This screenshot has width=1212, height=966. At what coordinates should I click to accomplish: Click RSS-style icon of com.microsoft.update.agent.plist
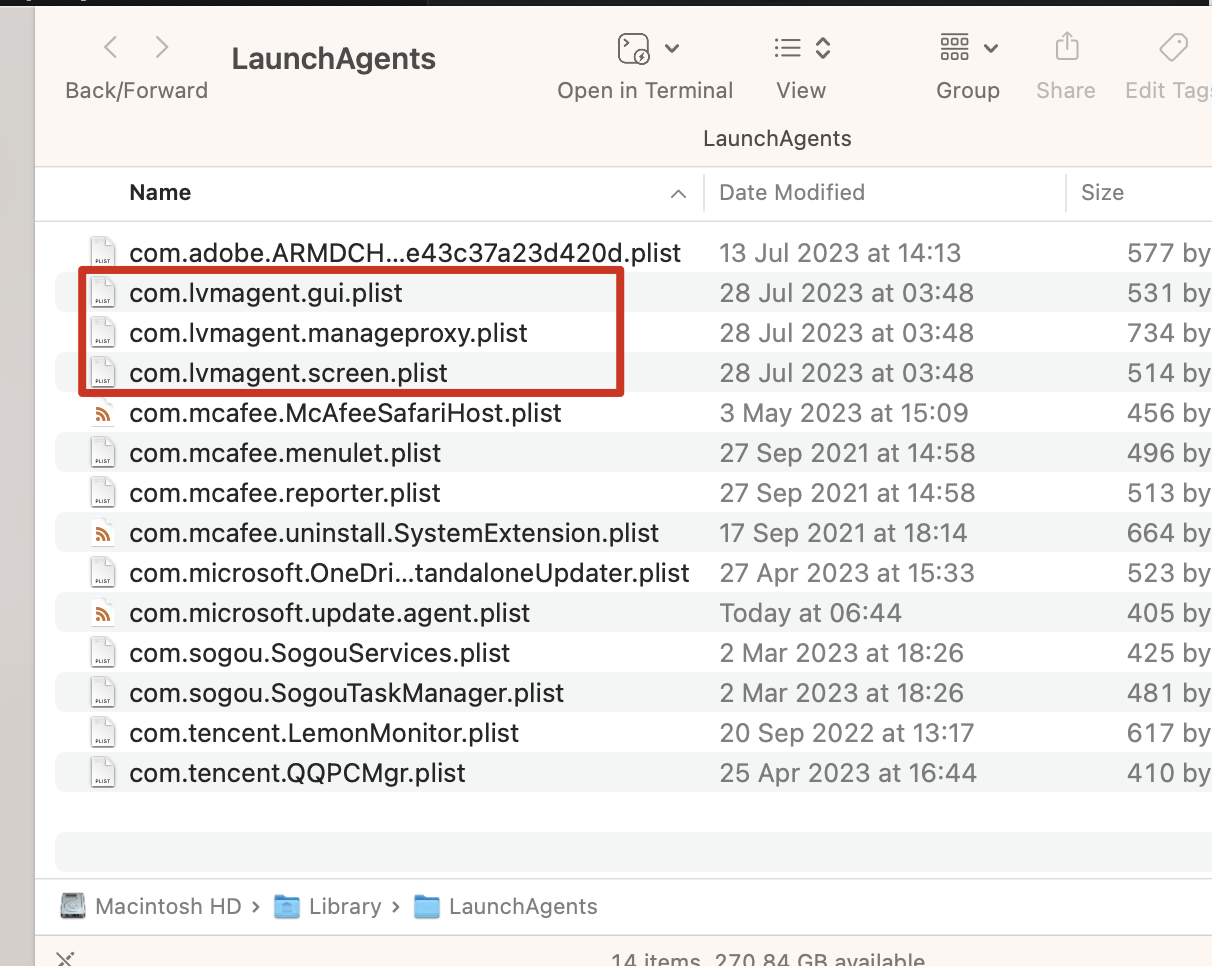pyautogui.click(x=102, y=613)
